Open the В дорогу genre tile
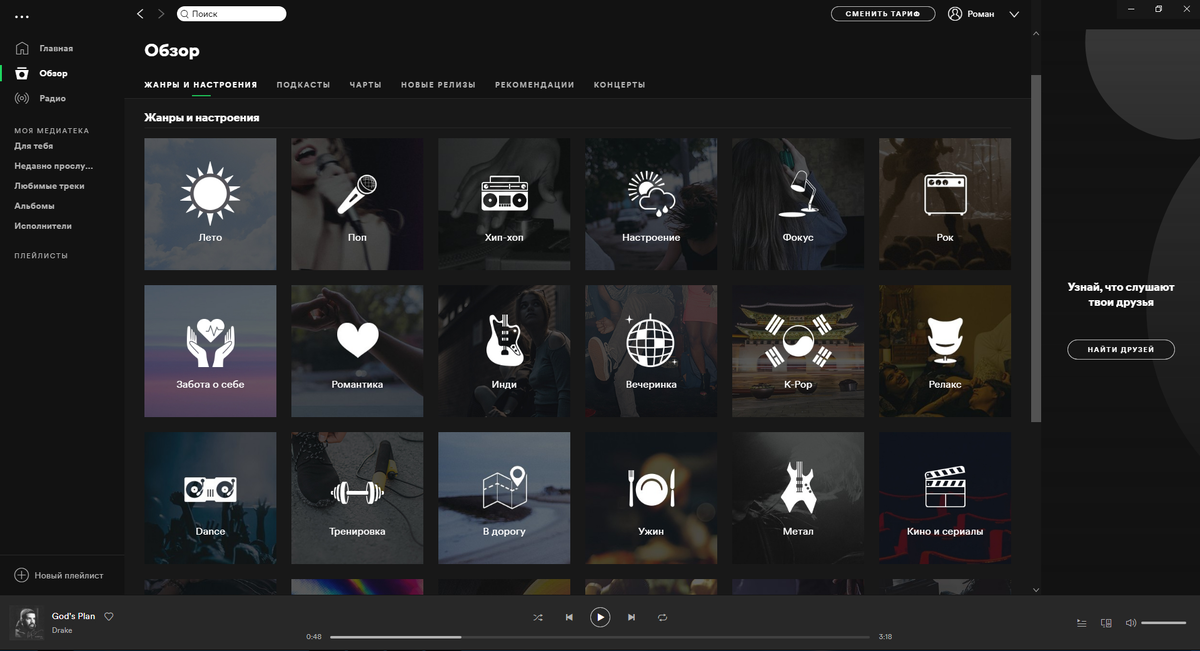 pos(504,498)
